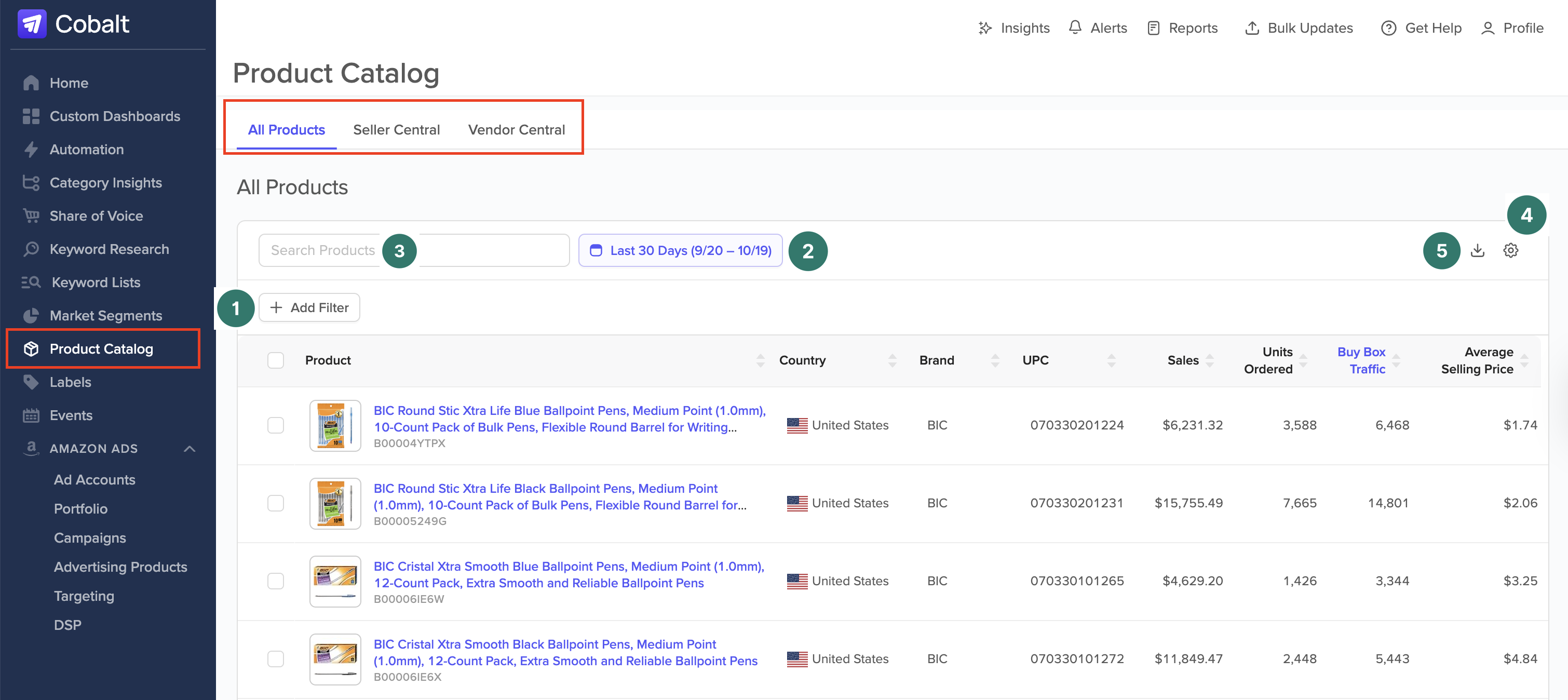The height and width of the screenshot is (700, 1568).
Task: Sort by the Average Selling Price arrows
Action: [x=1525, y=360]
